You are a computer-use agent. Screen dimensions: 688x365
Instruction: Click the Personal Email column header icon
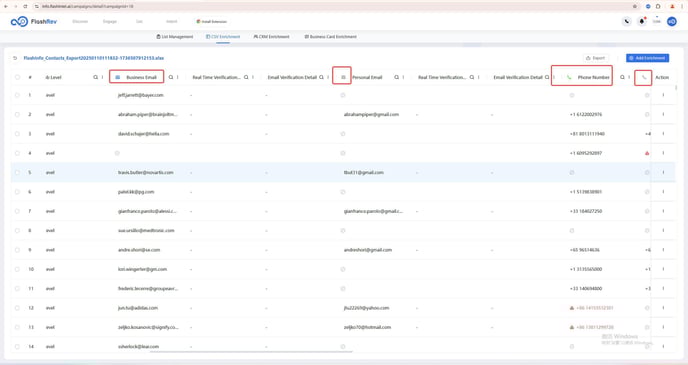point(343,77)
